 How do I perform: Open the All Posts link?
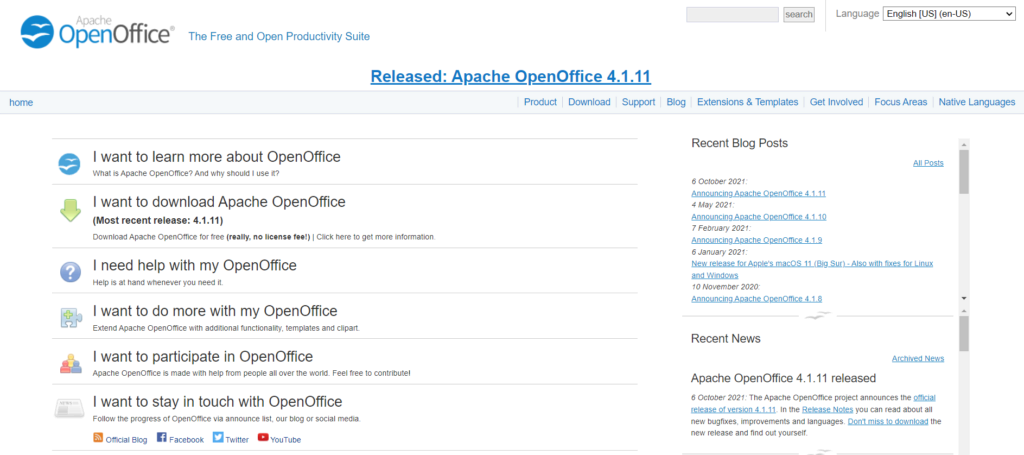(928, 163)
